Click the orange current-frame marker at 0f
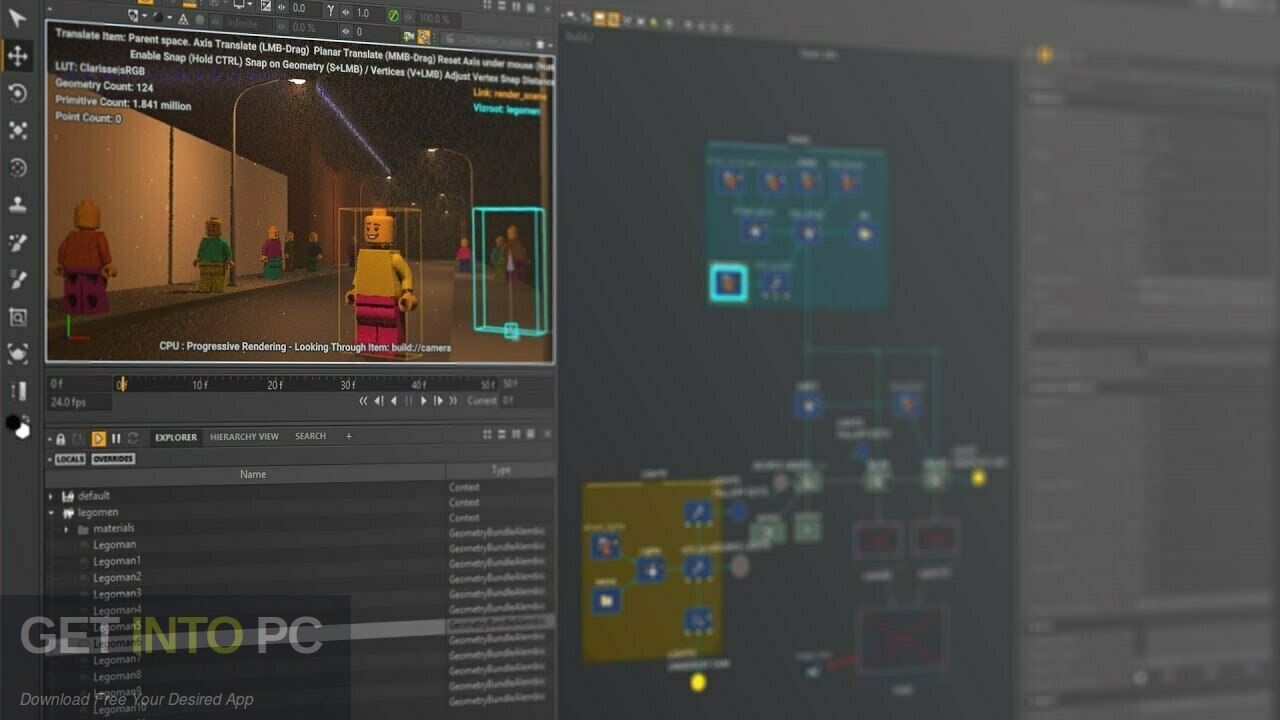The height and width of the screenshot is (720, 1280). click(x=122, y=383)
